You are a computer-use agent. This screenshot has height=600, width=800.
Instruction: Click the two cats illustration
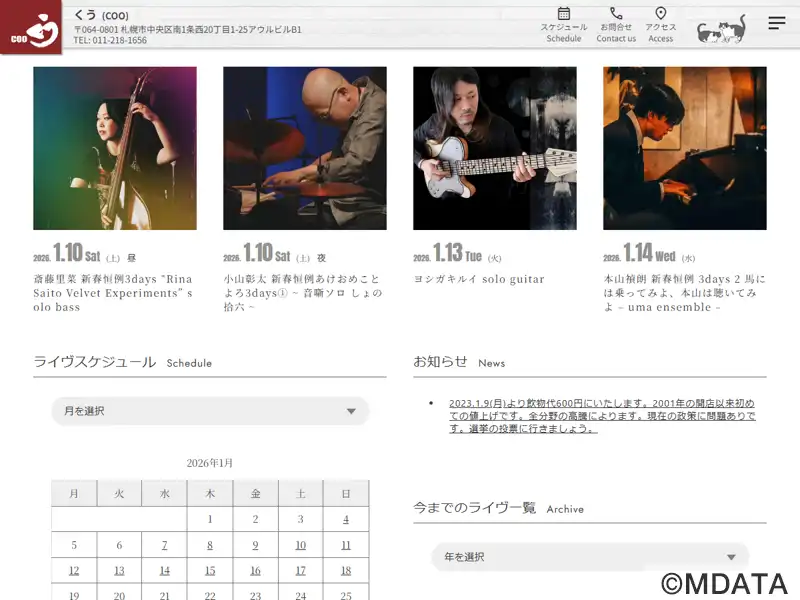click(721, 30)
